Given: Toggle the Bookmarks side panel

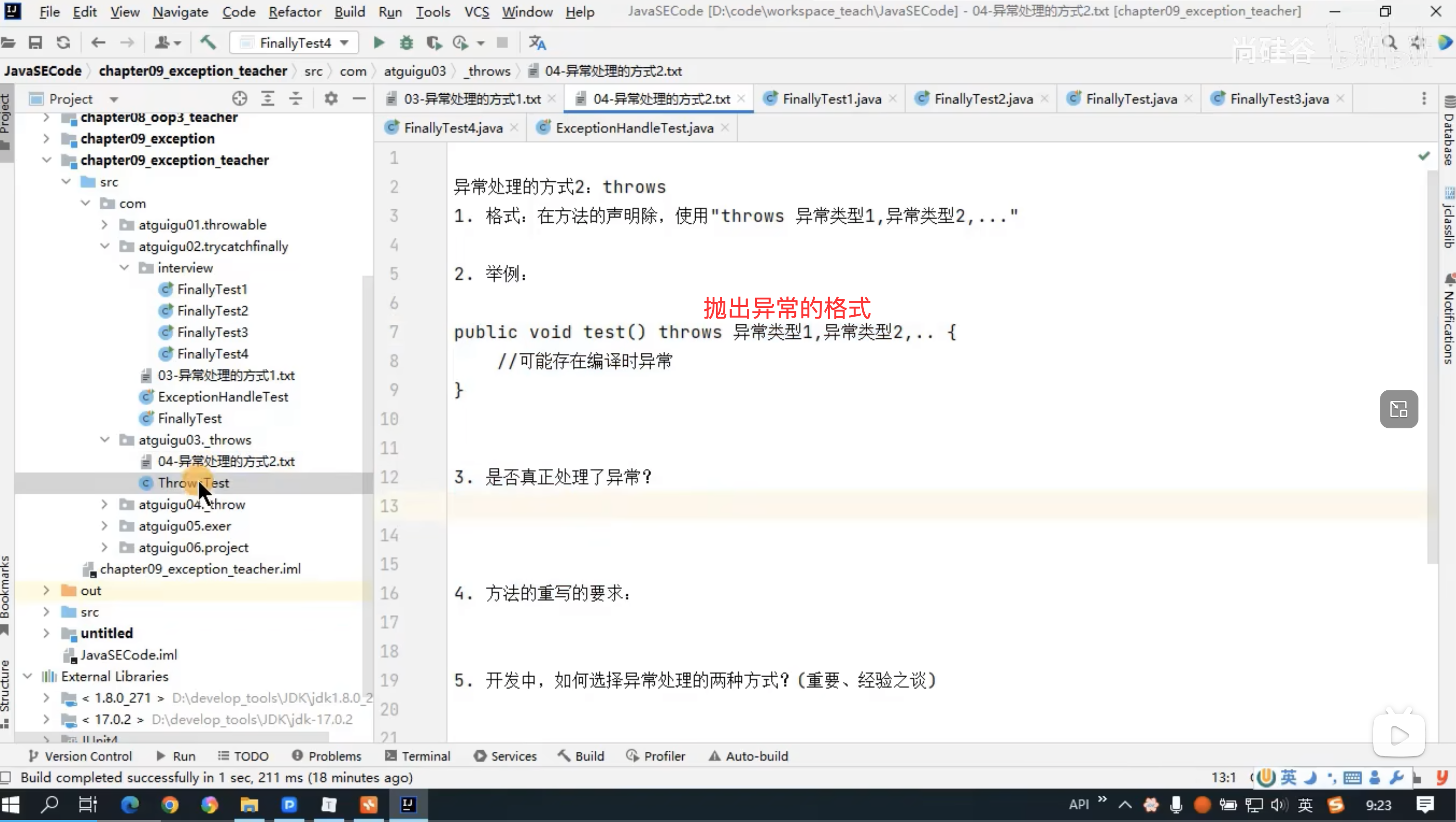Looking at the screenshot, I should click(x=6, y=588).
